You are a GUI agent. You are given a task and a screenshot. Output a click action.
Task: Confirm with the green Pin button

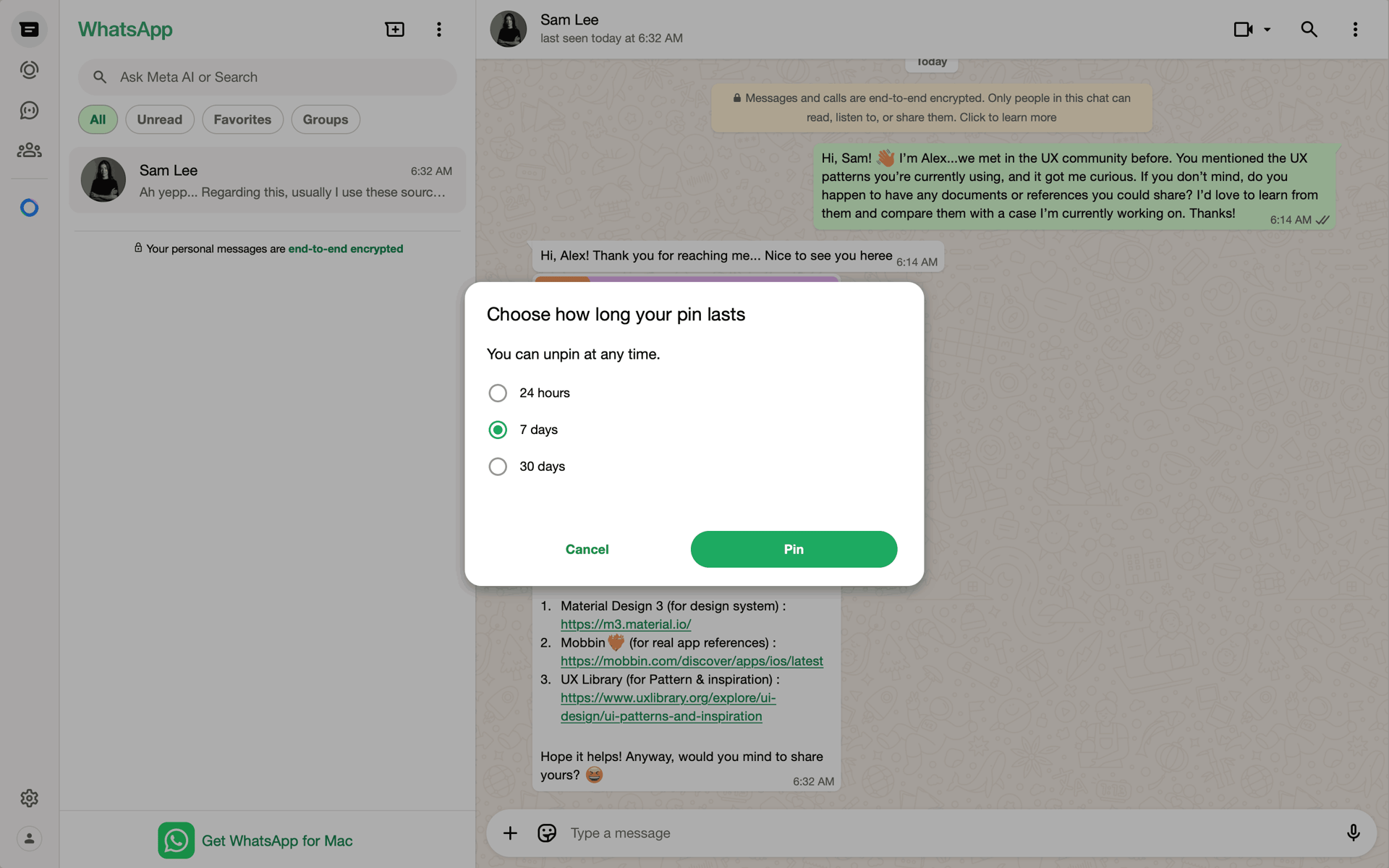pos(794,549)
